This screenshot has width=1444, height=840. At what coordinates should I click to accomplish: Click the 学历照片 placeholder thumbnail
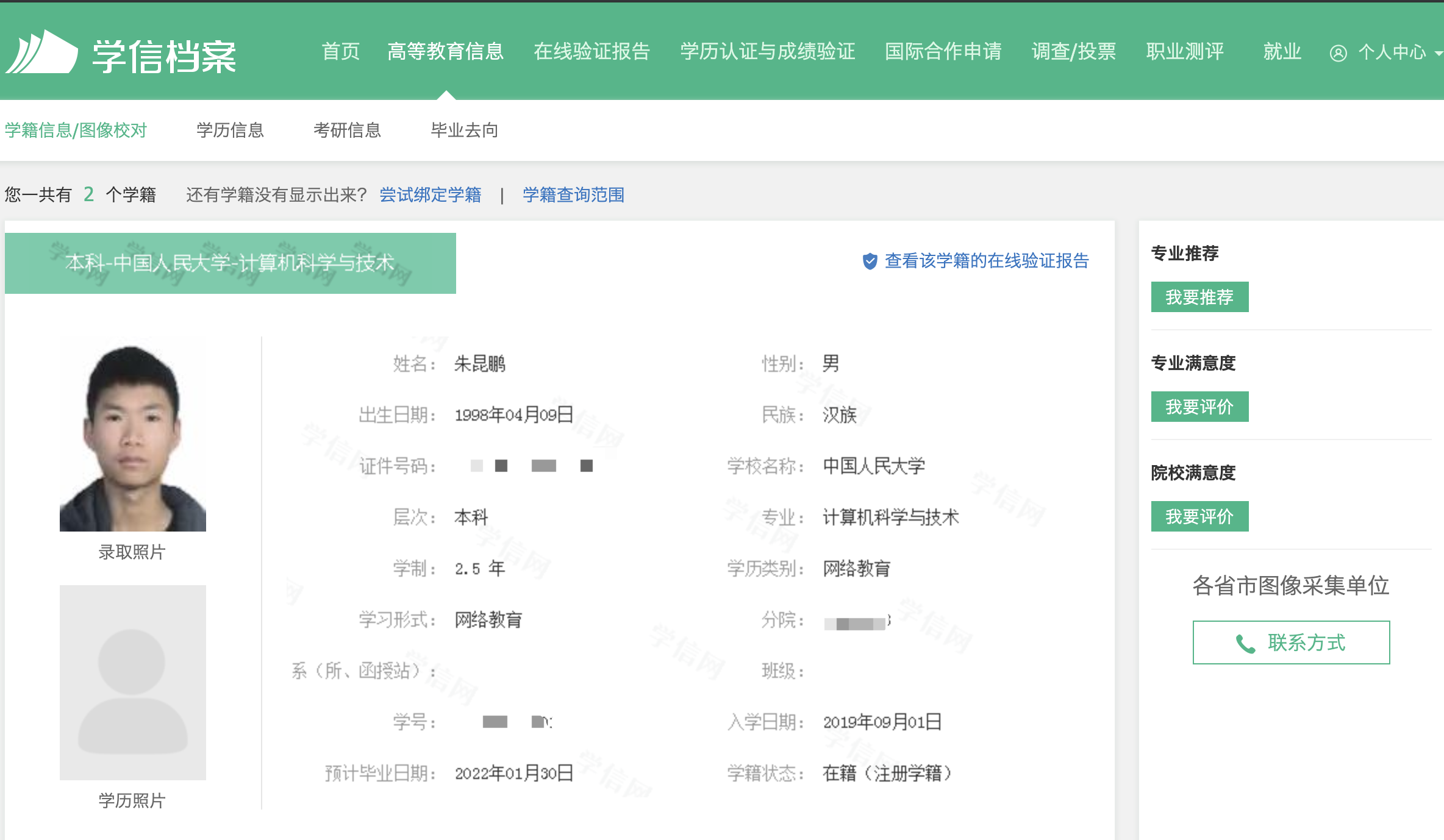pyautogui.click(x=133, y=683)
